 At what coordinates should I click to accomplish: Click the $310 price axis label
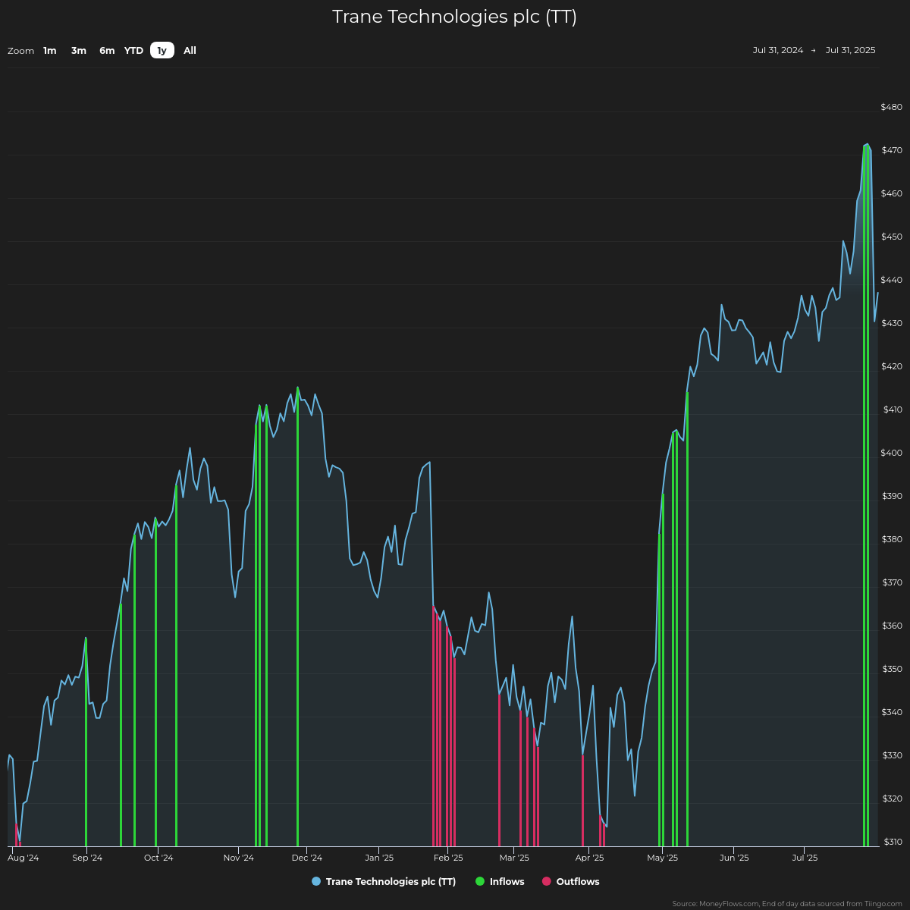[x=891, y=842]
